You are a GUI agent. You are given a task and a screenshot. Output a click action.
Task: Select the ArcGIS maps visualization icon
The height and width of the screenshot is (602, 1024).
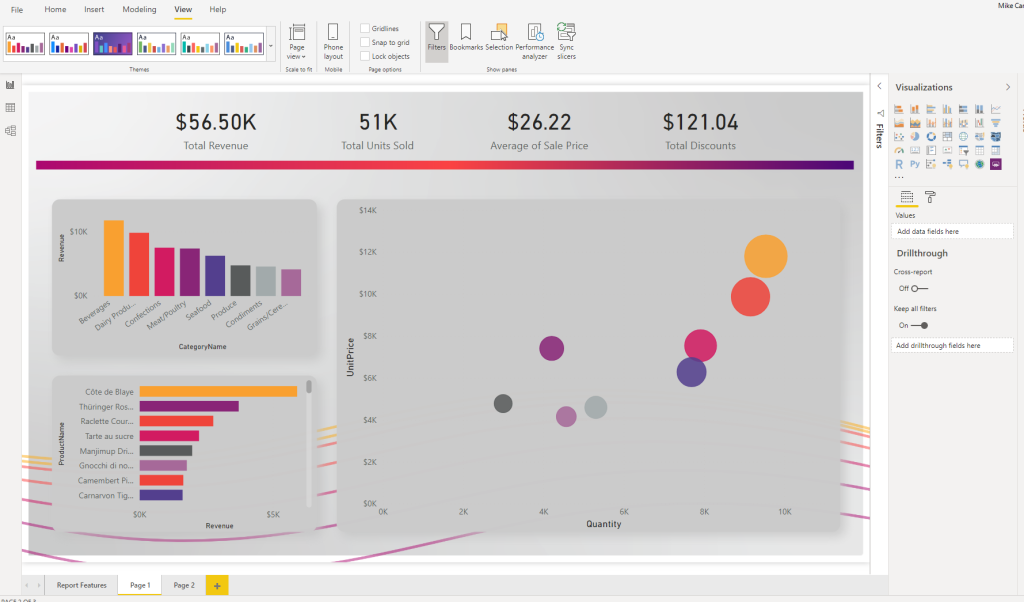(x=980, y=165)
